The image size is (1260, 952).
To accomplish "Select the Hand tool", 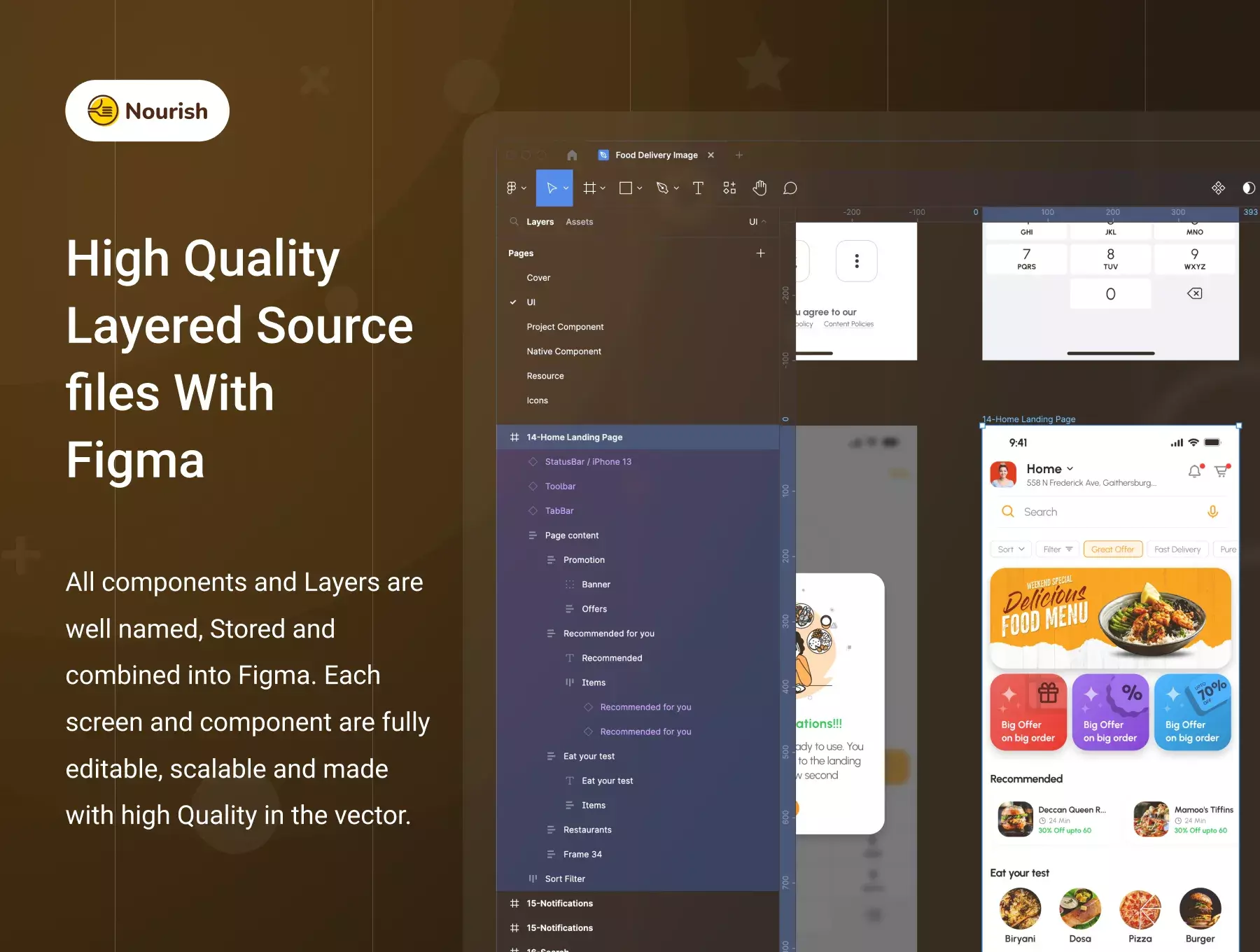I will [x=759, y=188].
